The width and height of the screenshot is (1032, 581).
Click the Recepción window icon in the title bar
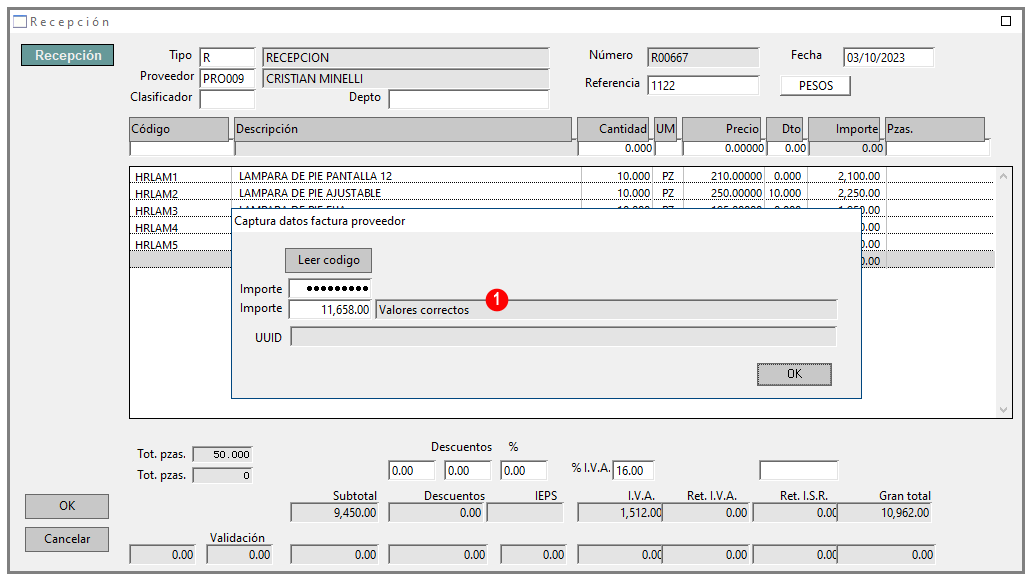20,22
